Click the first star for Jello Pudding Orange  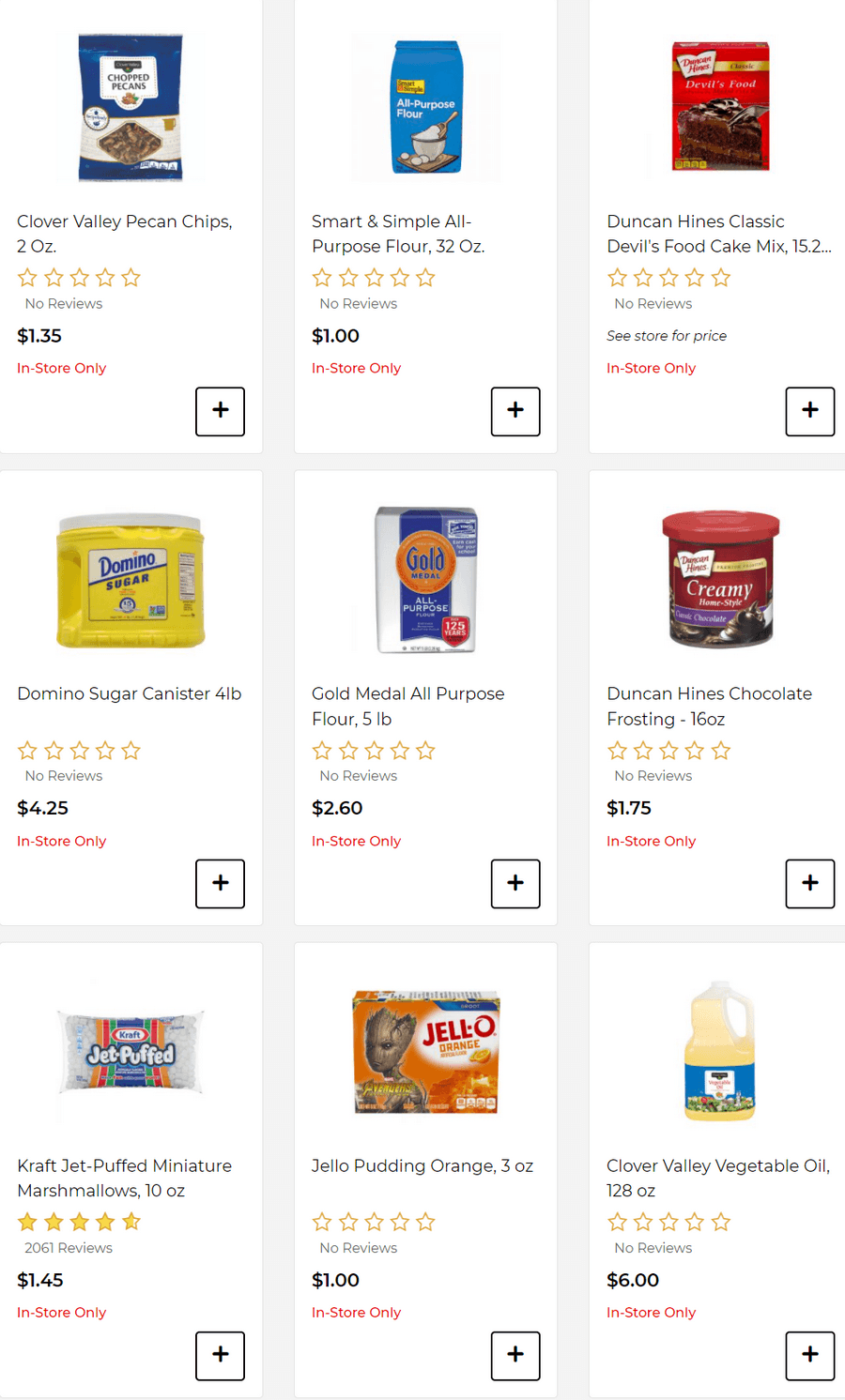pyautogui.click(x=322, y=1221)
